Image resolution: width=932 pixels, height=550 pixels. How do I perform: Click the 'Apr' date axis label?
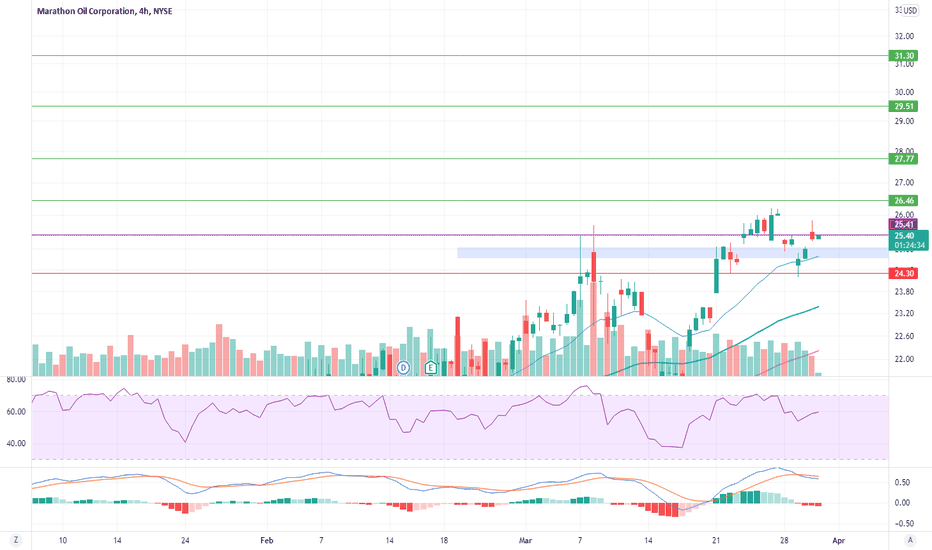(x=838, y=540)
